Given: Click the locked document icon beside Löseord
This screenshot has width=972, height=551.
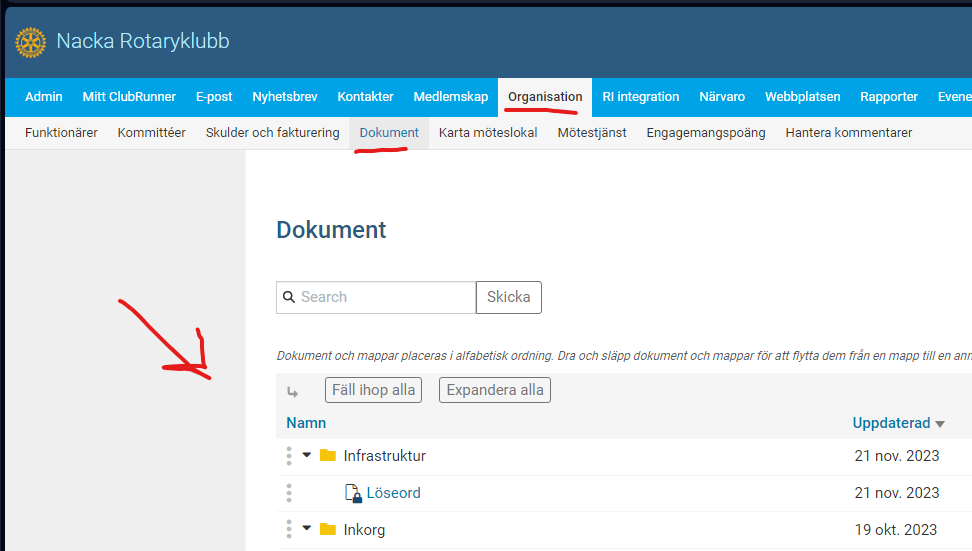Looking at the screenshot, I should [x=353, y=493].
